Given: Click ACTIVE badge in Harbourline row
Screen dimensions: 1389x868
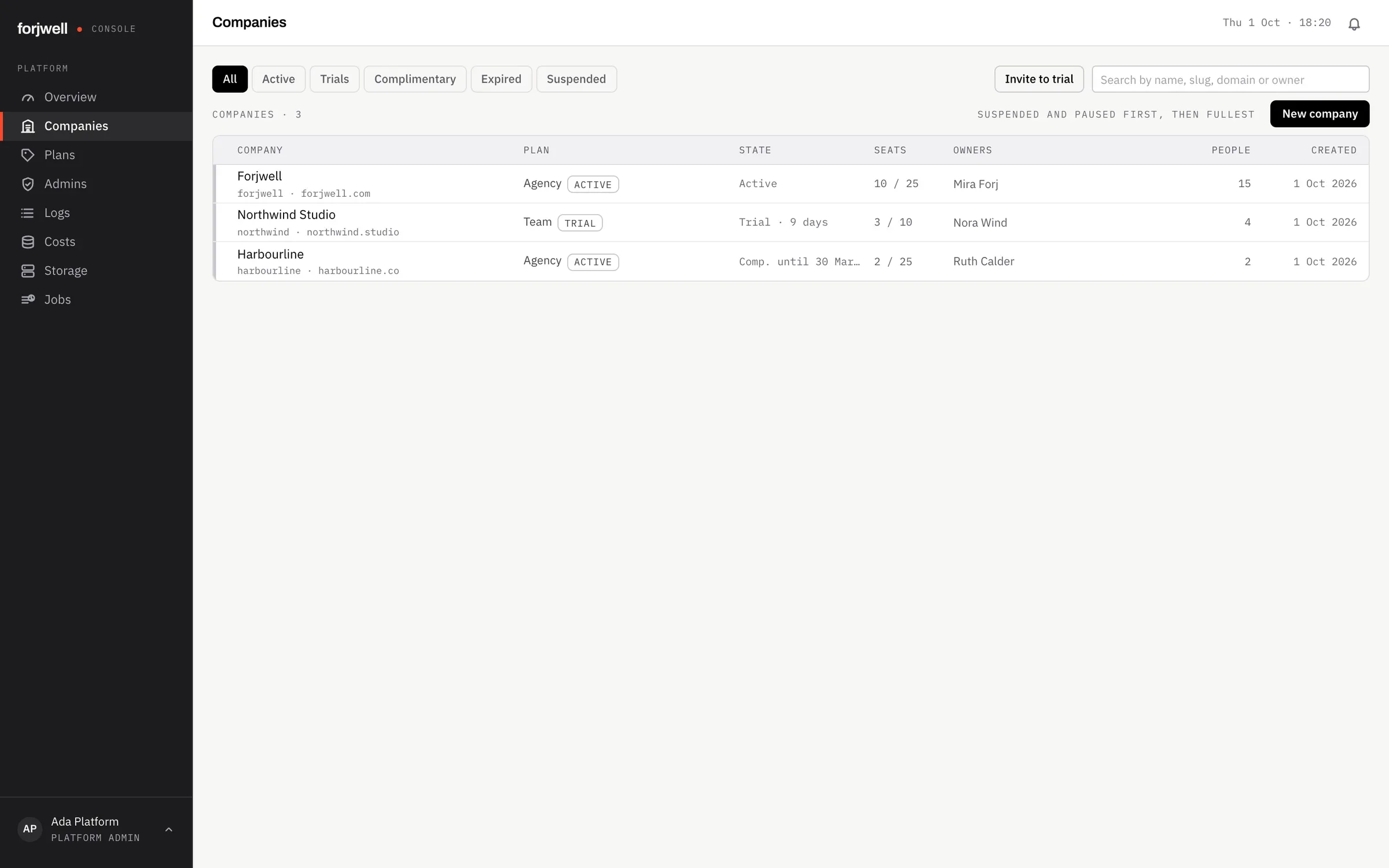Looking at the screenshot, I should tap(593, 262).
